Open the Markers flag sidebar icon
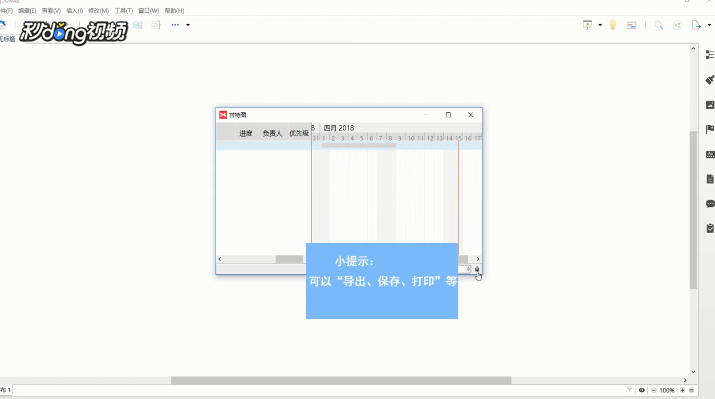This screenshot has width=715, height=399. [x=710, y=130]
